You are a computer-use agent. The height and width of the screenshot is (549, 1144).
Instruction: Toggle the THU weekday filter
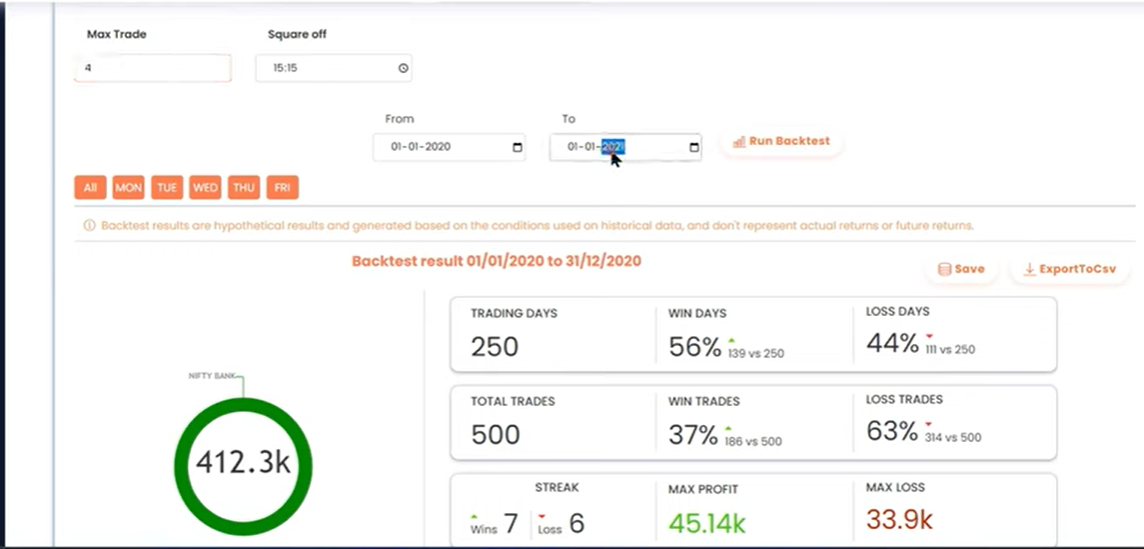pyautogui.click(x=244, y=187)
